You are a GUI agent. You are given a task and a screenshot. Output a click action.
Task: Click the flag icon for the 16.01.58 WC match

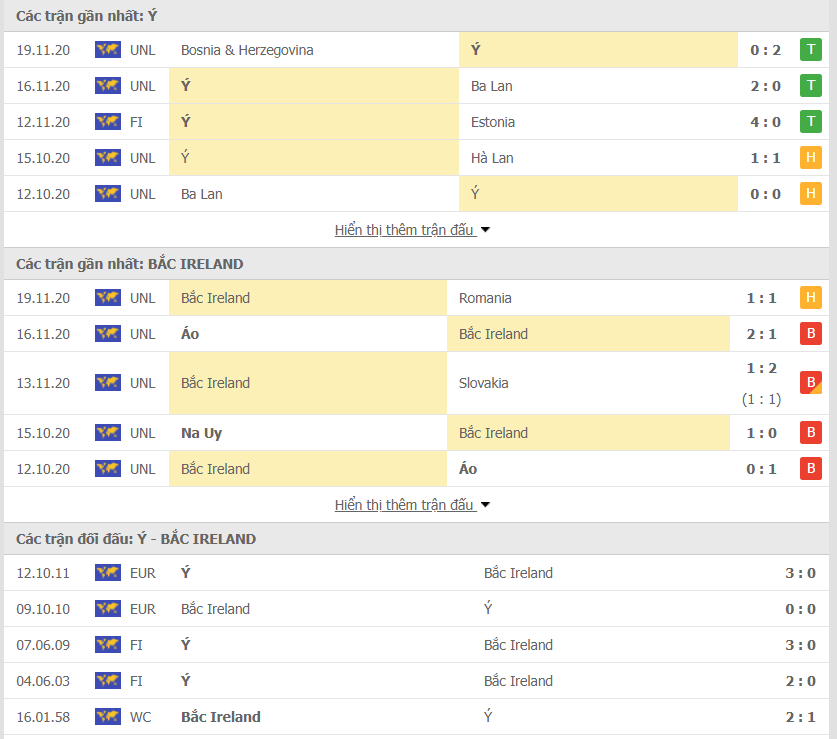pos(107,717)
